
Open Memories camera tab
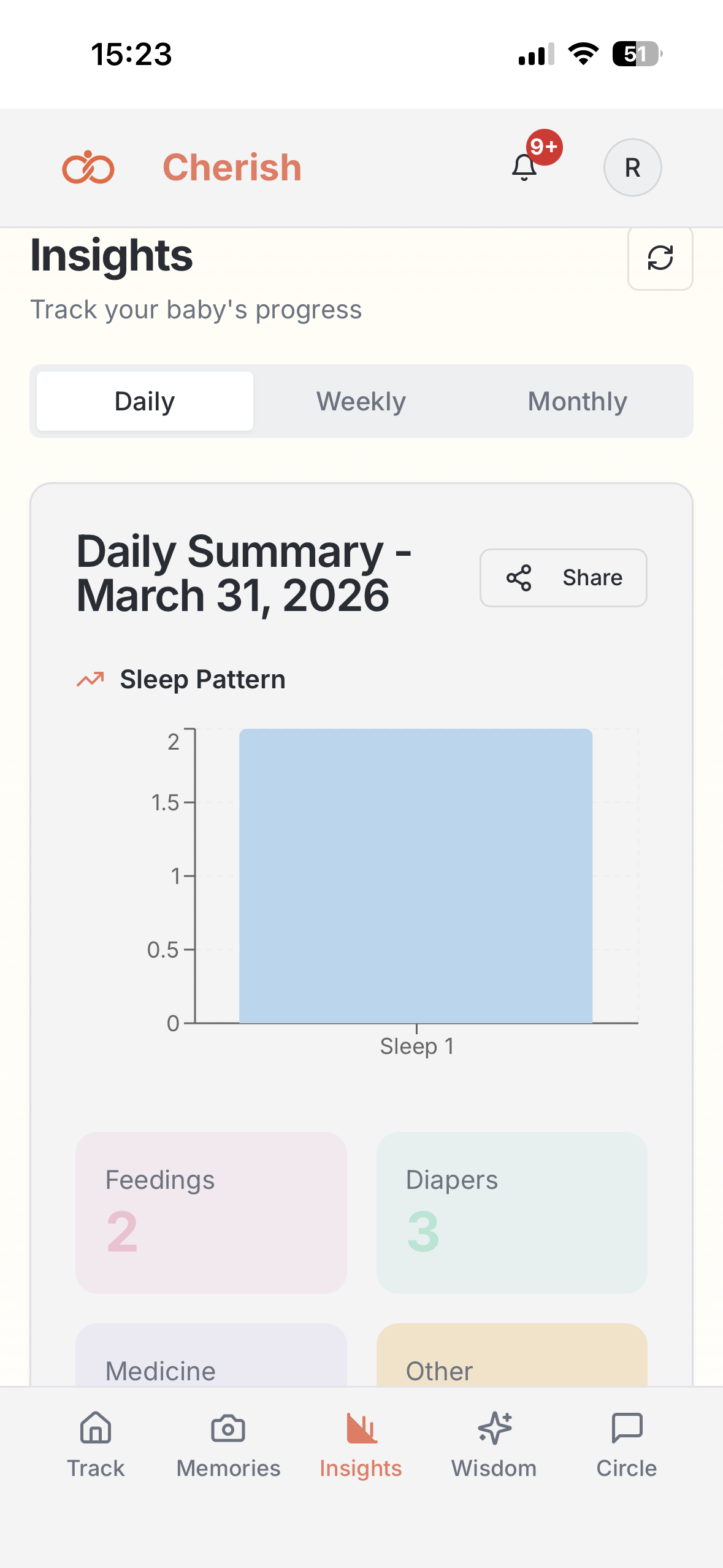(228, 1443)
